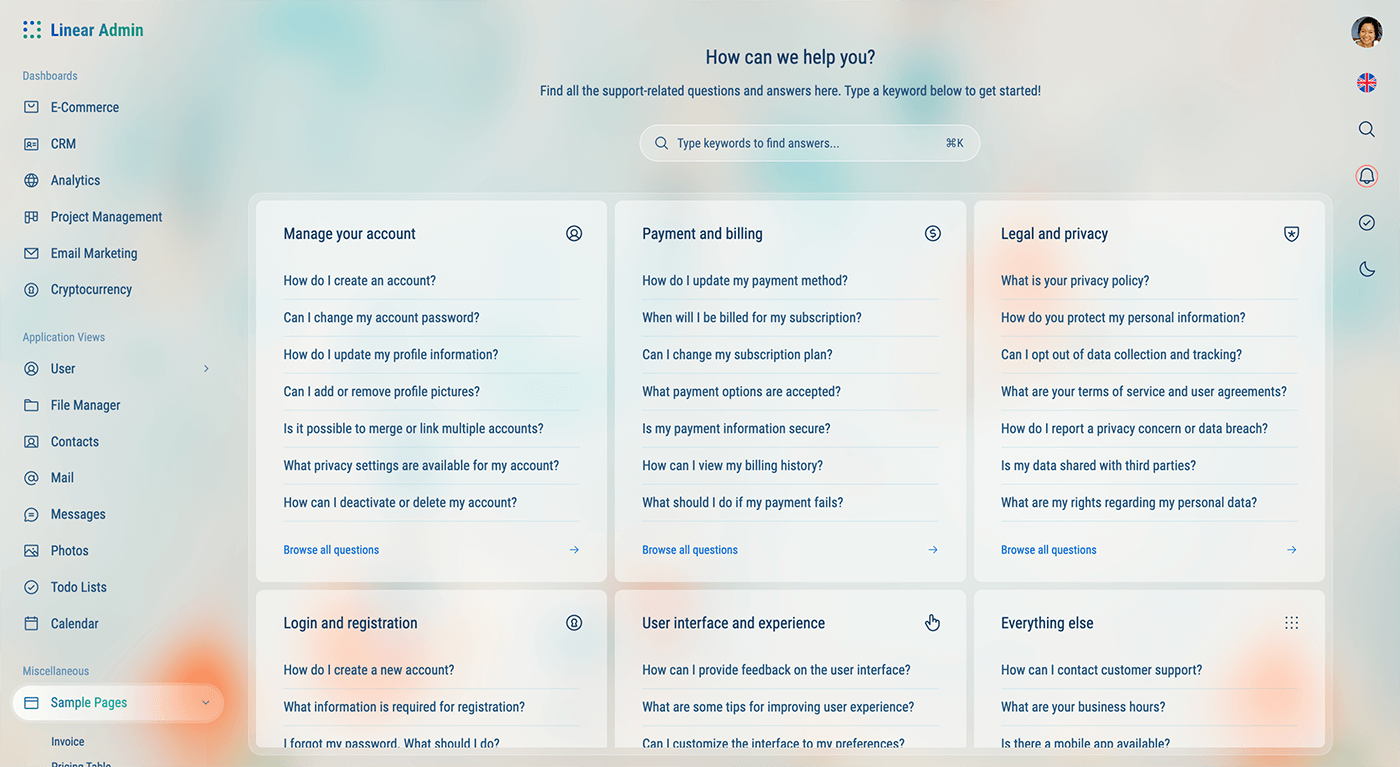
Task: Open 'Can I add or remove profile pictures?'
Action: (x=381, y=392)
